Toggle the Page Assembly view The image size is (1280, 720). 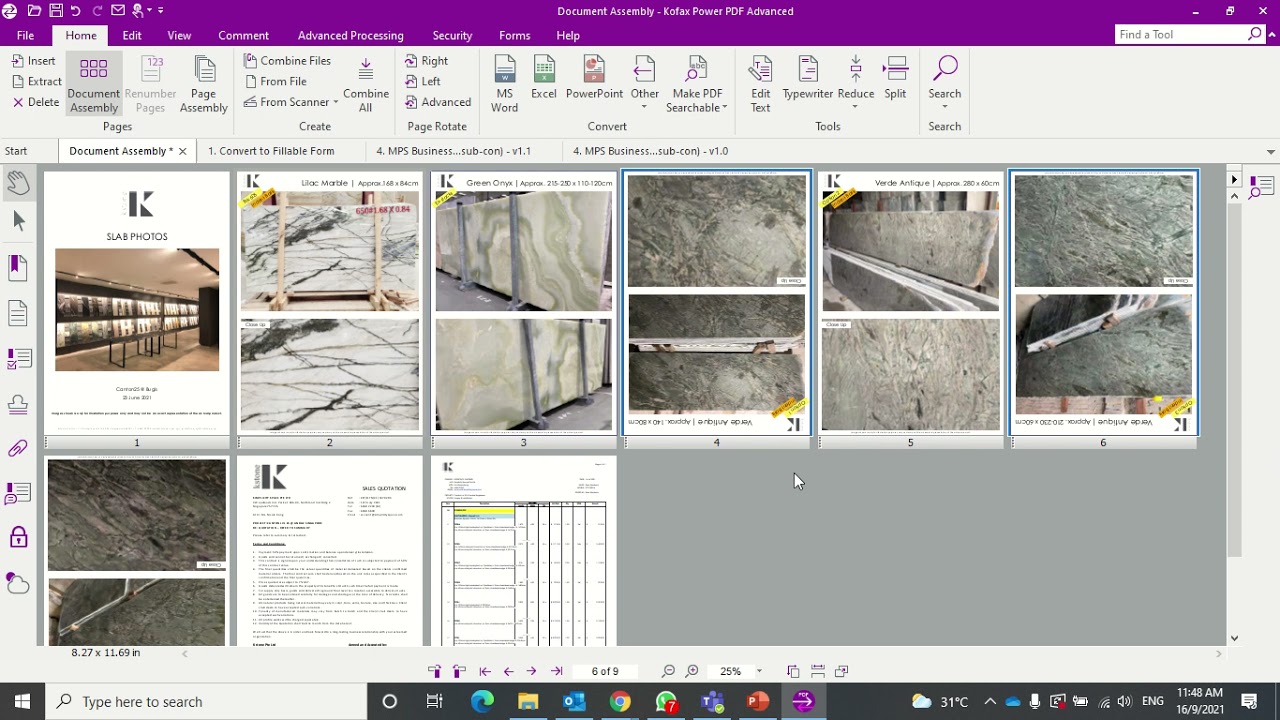point(203,84)
